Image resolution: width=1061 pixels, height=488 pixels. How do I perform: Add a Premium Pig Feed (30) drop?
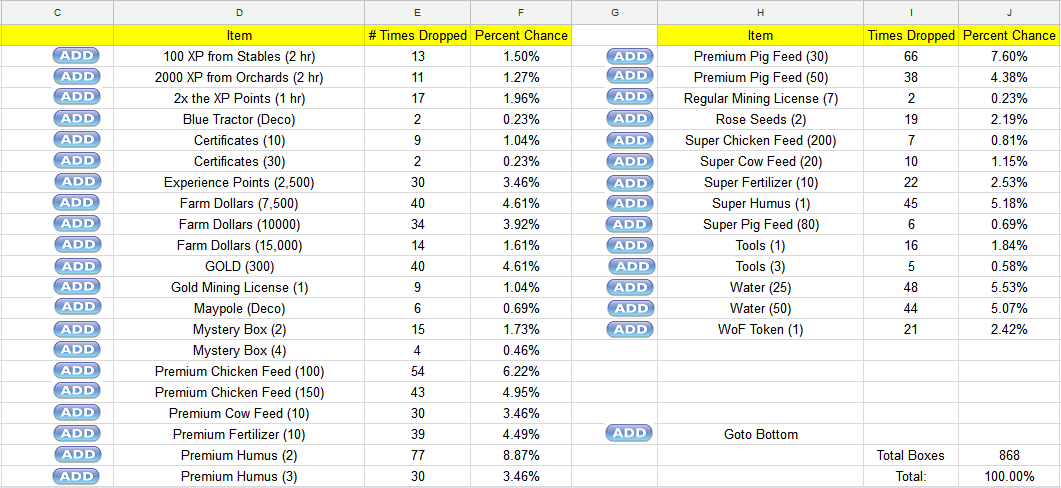(630, 57)
